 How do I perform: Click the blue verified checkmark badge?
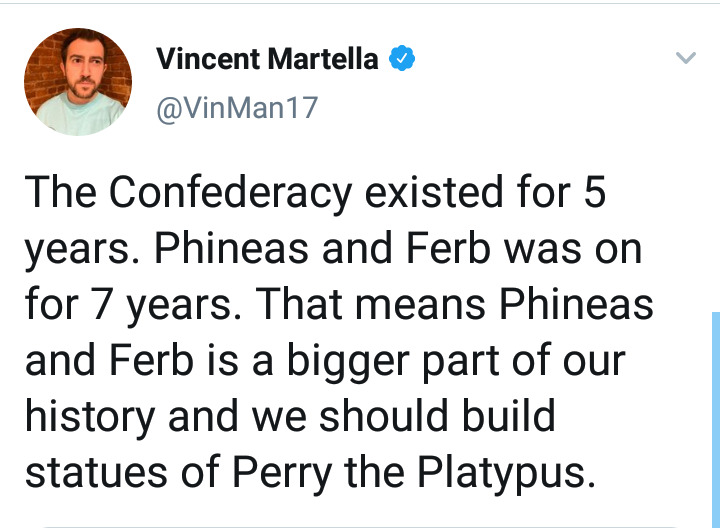[x=402, y=59]
